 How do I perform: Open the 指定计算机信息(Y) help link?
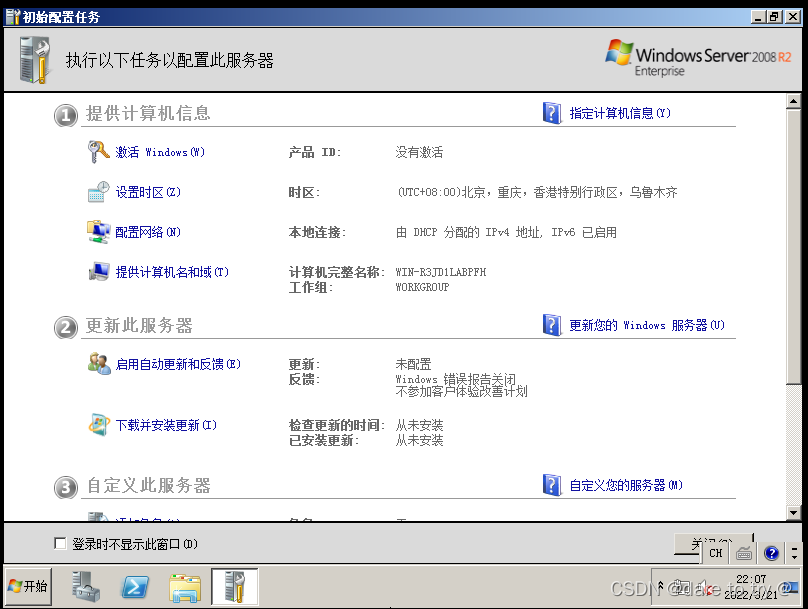pos(620,113)
